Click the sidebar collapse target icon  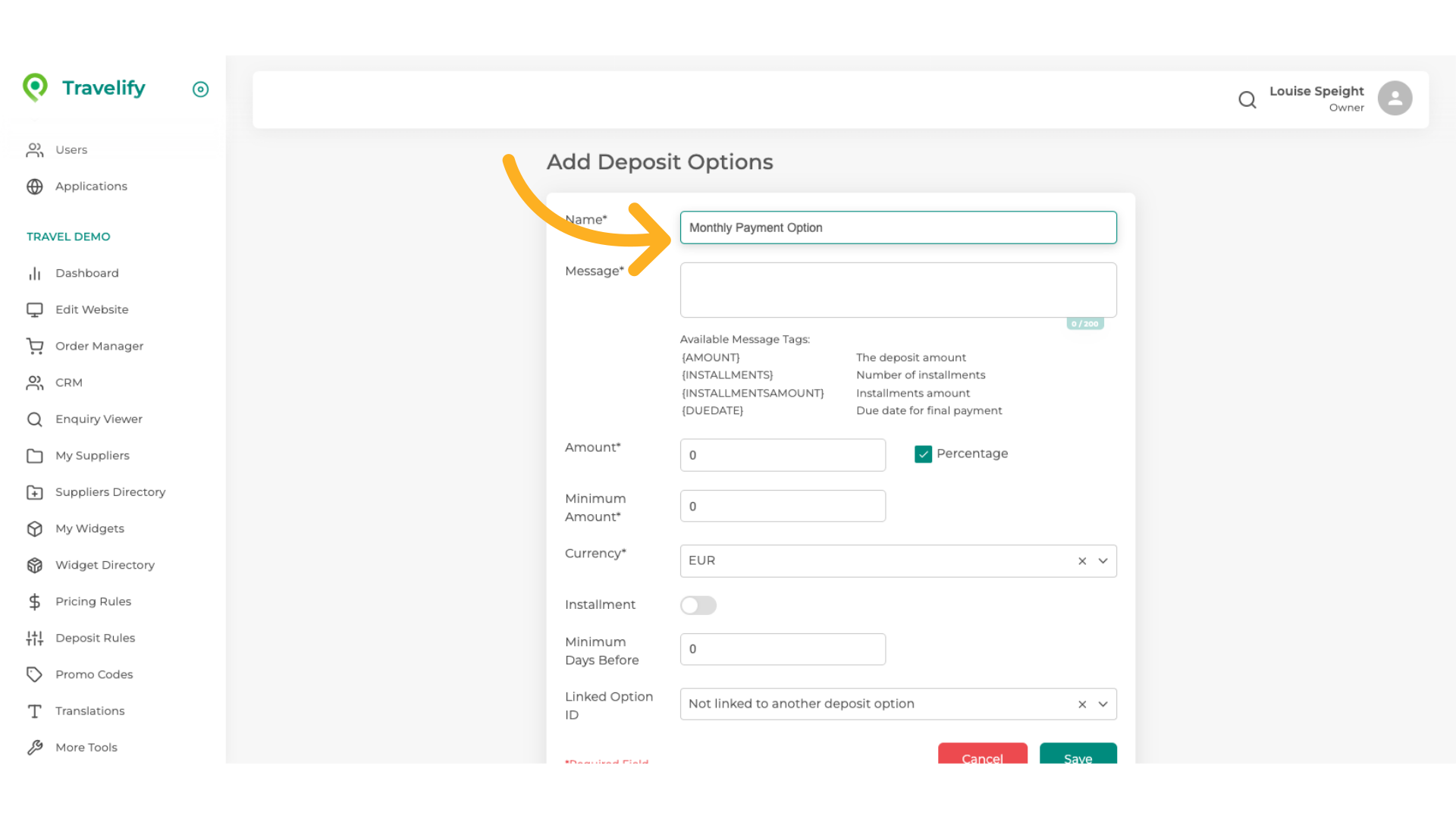pyautogui.click(x=200, y=89)
